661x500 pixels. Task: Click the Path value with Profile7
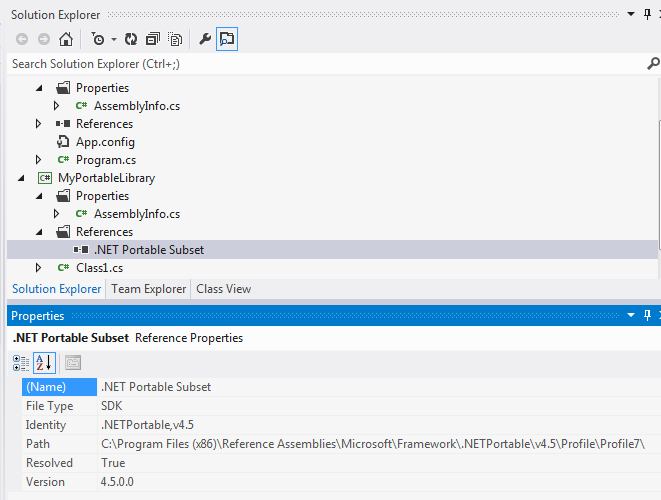click(373, 444)
